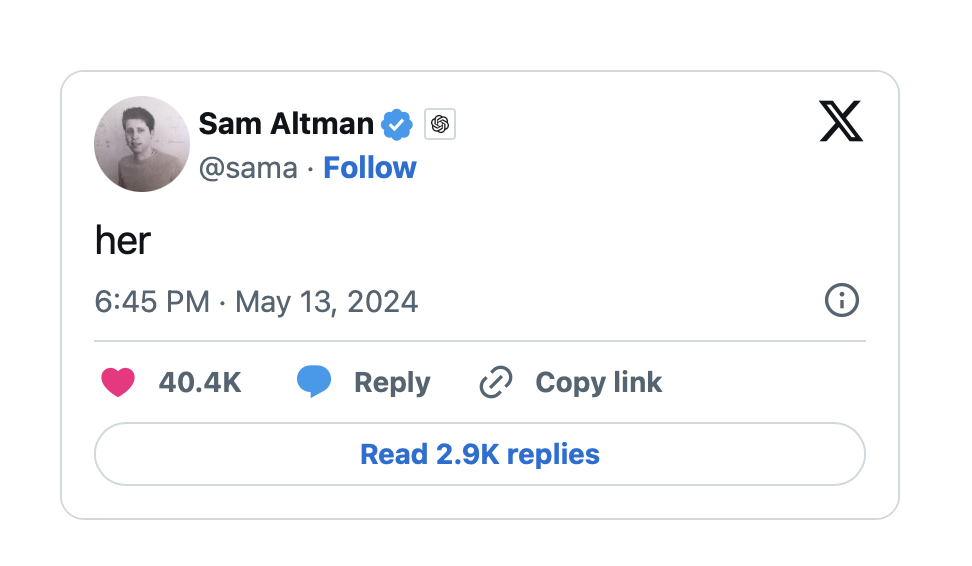
Task: Open the X logo in the corner
Action: tap(841, 122)
